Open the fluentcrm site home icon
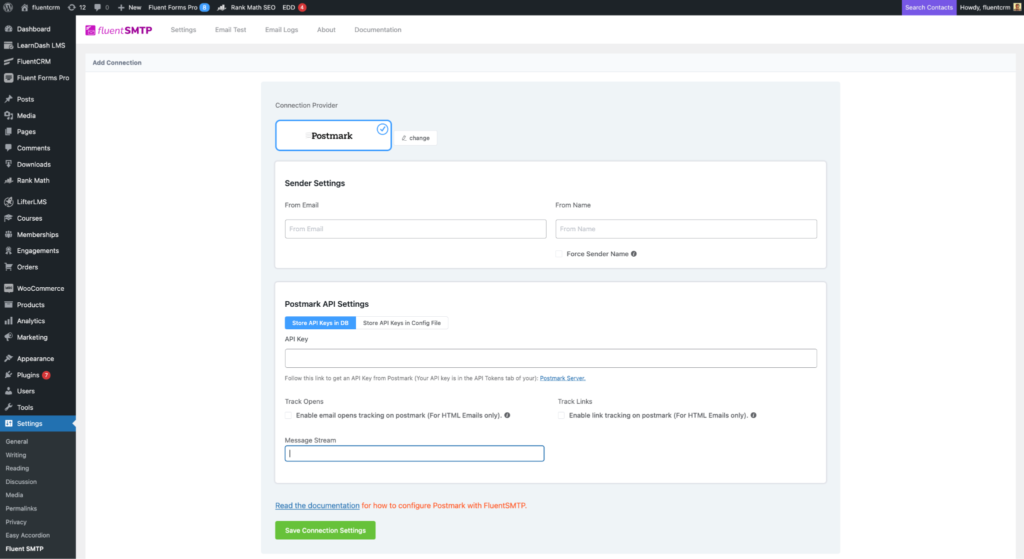 click(x=25, y=7)
